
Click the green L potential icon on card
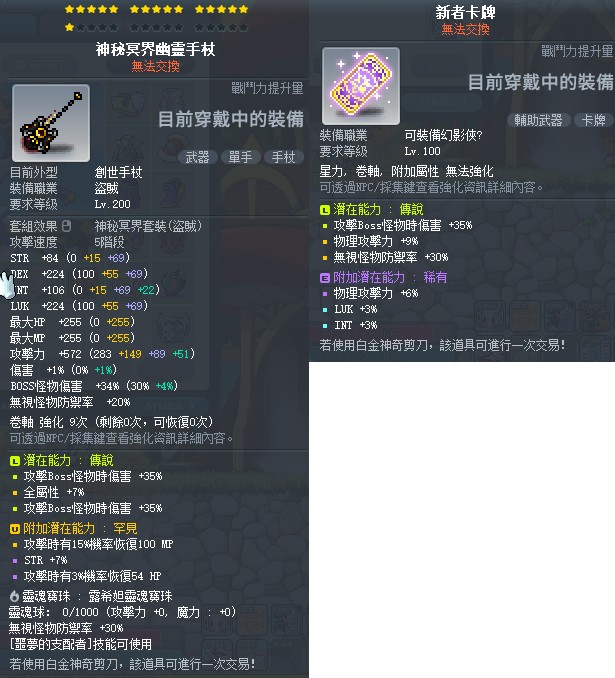tap(325, 210)
